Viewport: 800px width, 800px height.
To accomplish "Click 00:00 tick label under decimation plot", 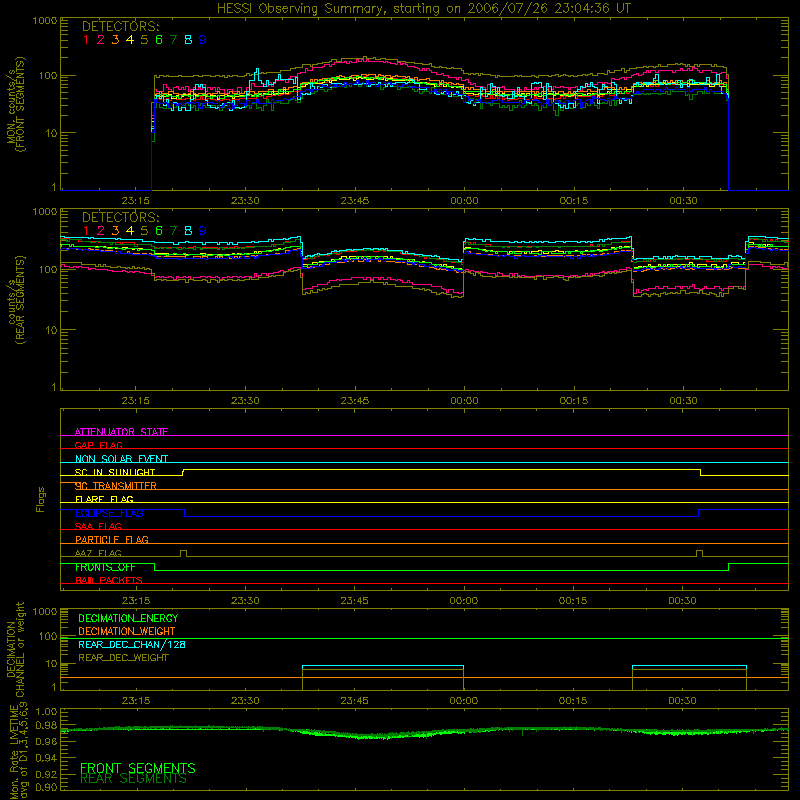I will [x=464, y=701].
